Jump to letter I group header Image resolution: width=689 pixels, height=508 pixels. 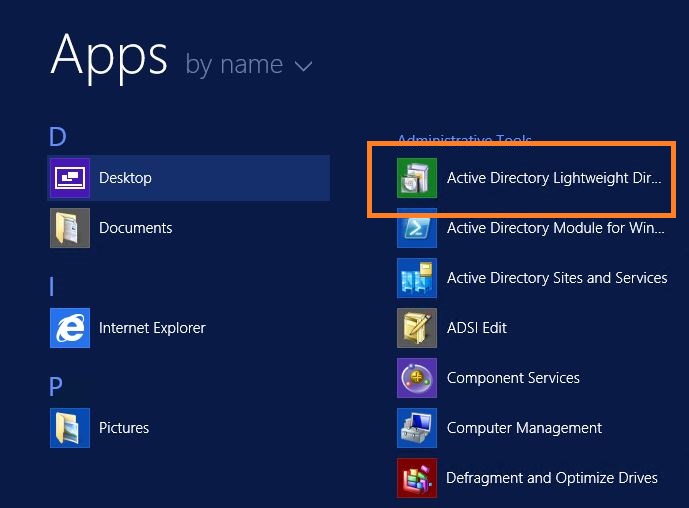pyautogui.click(x=52, y=287)
